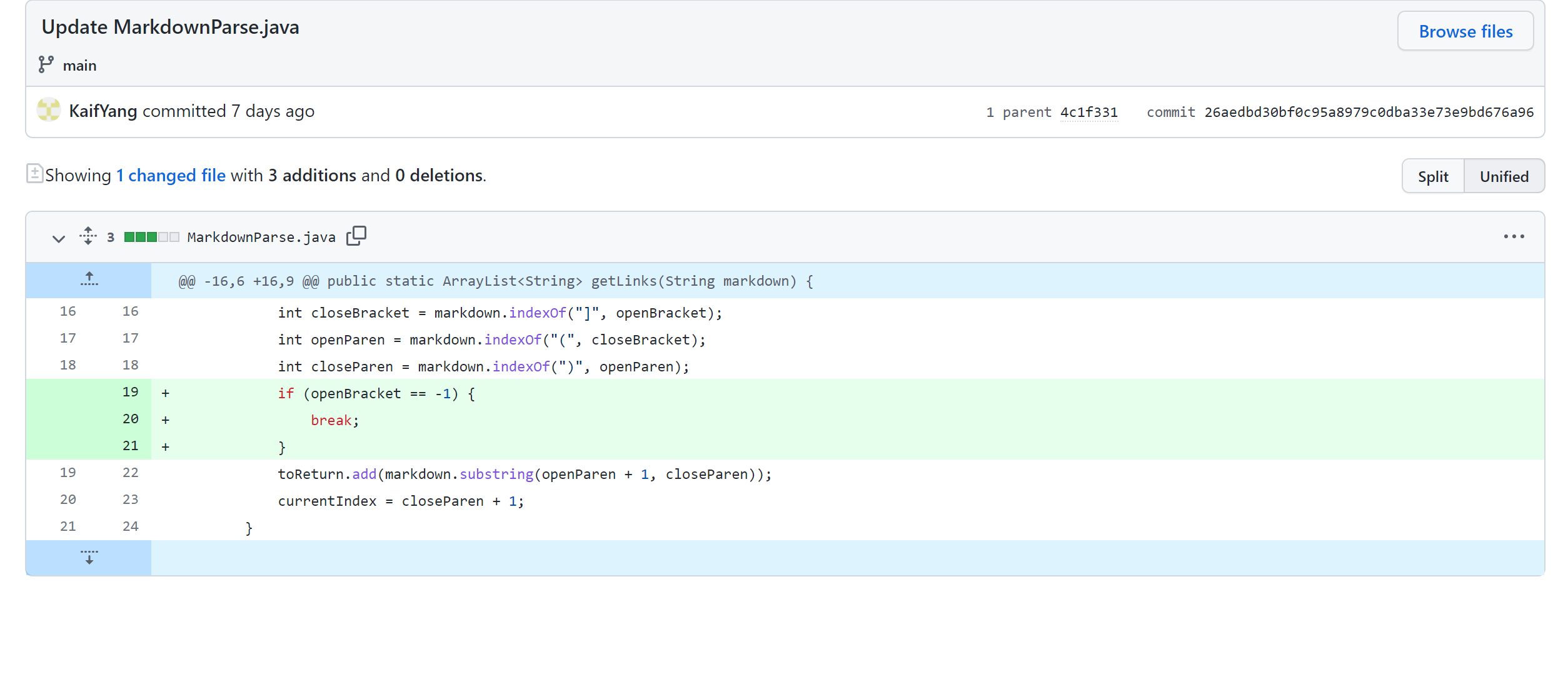Click the Update MarkdownParse.java commit title
This screenshot has width=1568, height=684.
[170, 27]
